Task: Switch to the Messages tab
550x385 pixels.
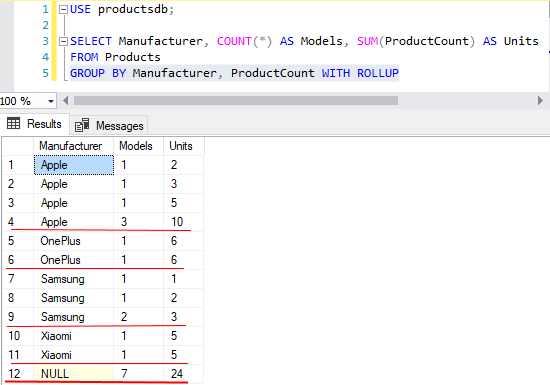Action: click(x=109, y=125)
